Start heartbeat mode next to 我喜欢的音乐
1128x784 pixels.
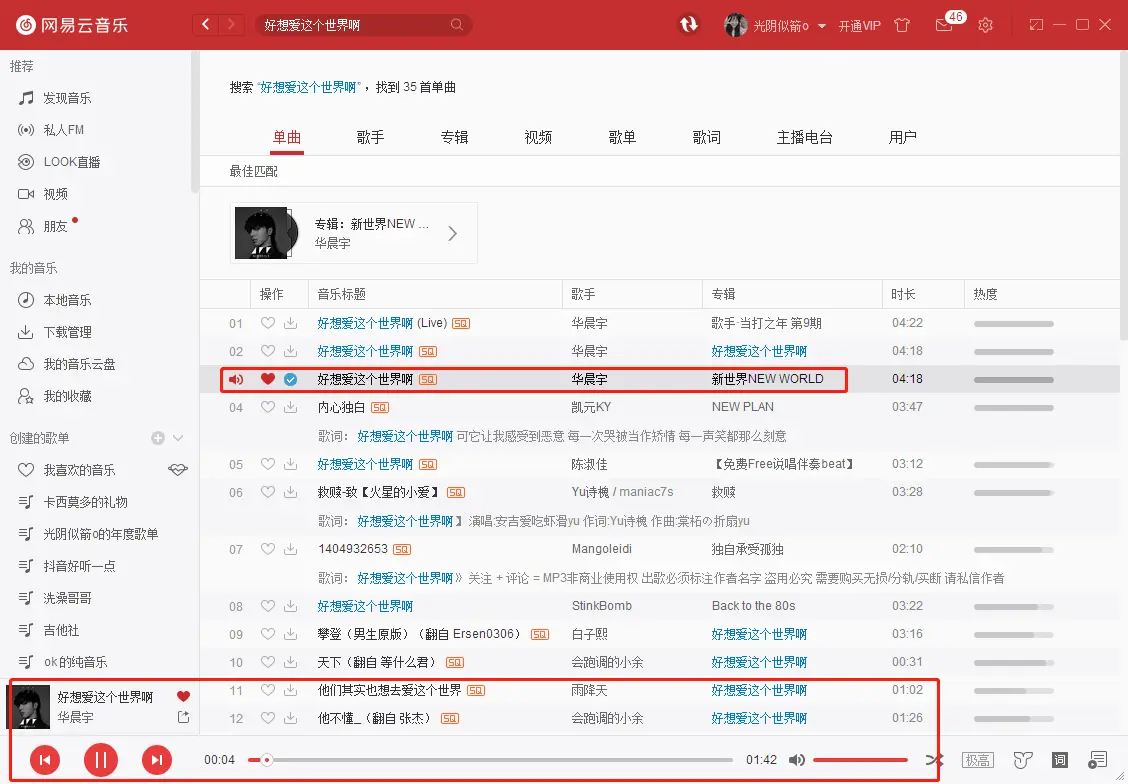tap(178, 470)
